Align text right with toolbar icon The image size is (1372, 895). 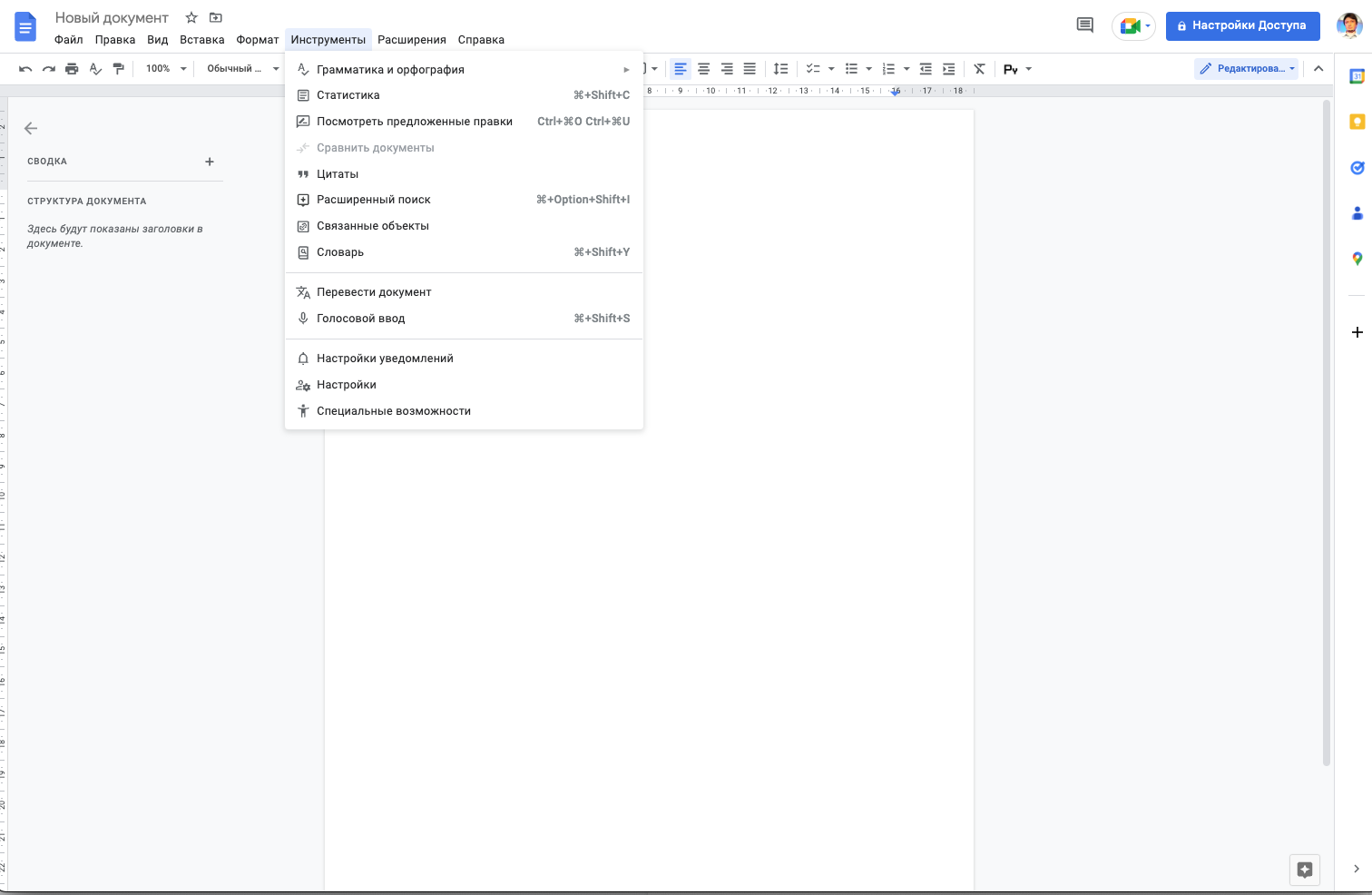pos(727,69)
